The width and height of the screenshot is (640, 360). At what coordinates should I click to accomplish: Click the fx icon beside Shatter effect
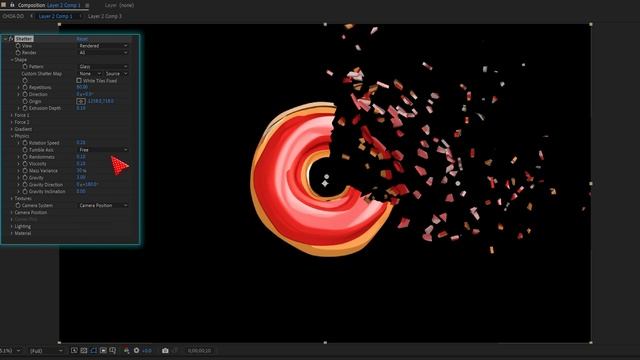11,39
